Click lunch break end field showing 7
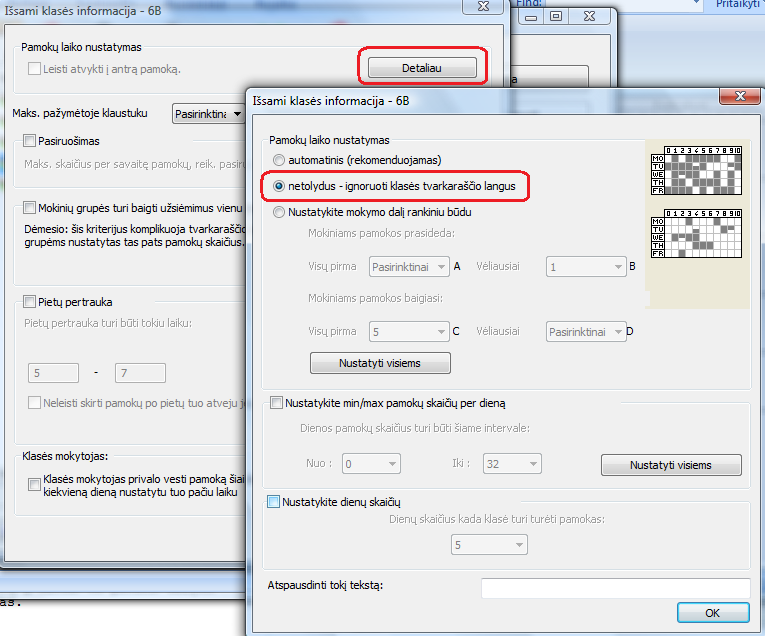 pos(141,373)
